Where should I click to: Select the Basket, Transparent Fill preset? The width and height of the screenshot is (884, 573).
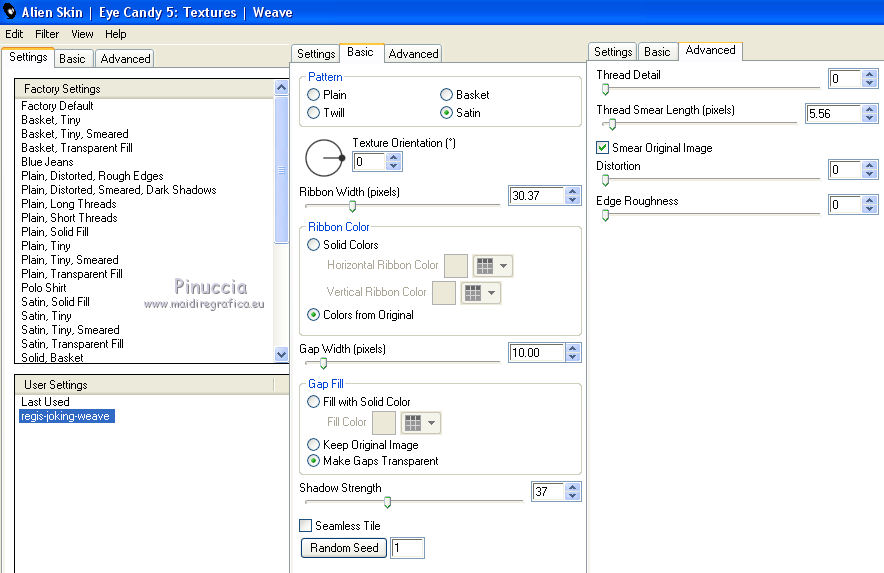[77, 148]
